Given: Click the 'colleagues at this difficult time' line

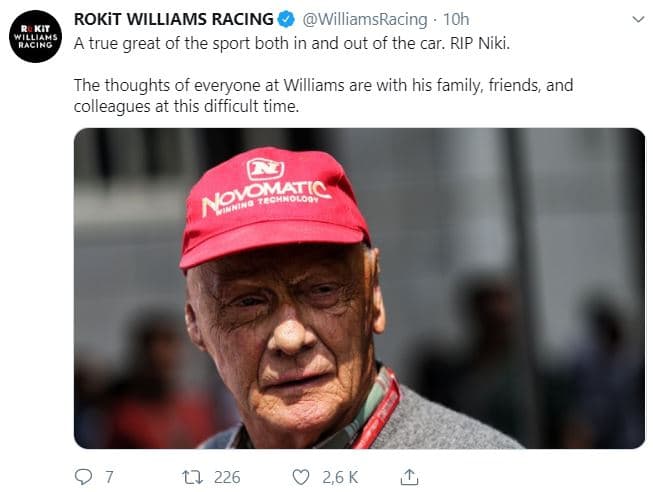Looking at the screenshot, I should coord(187,106).
